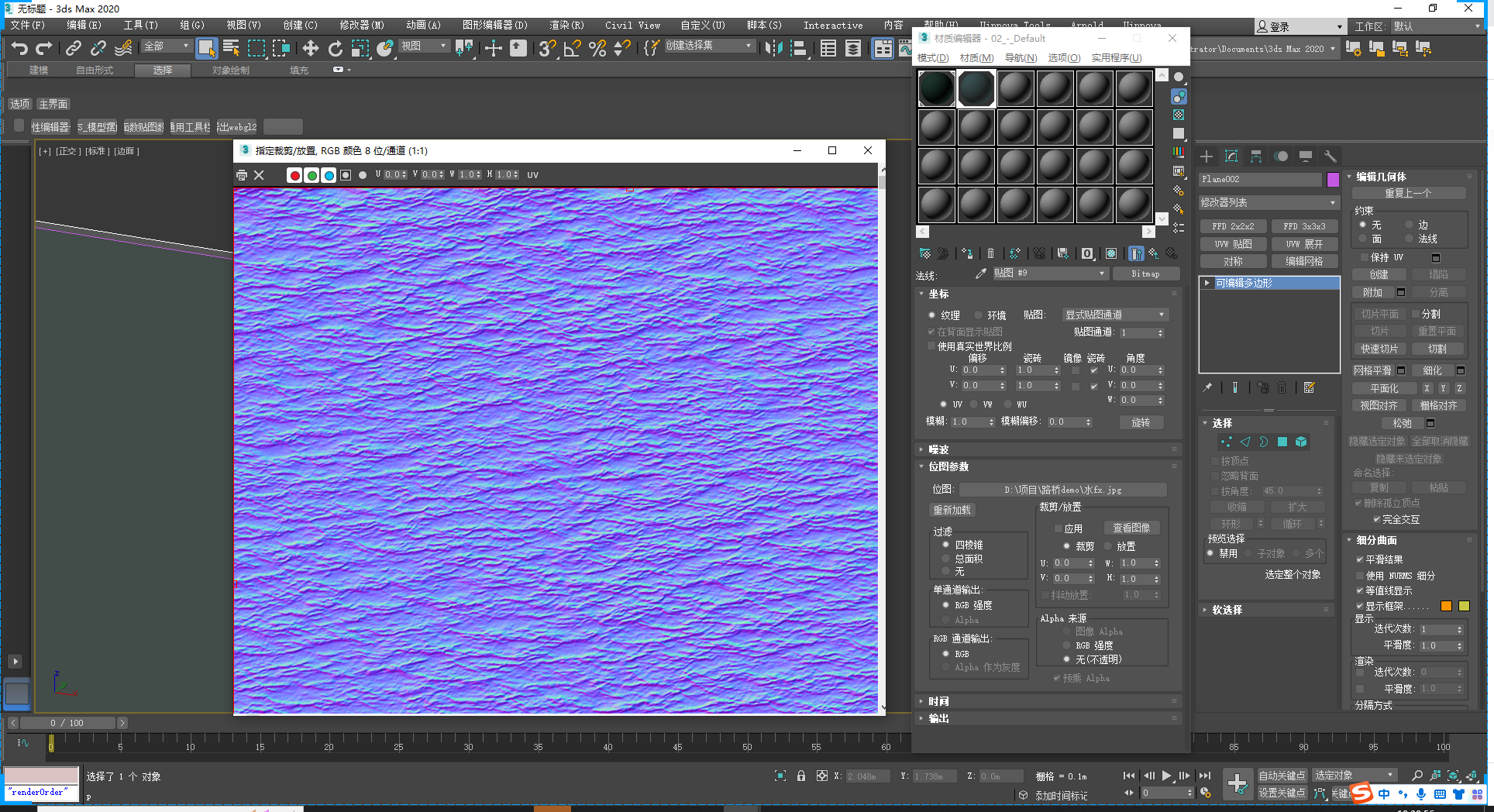Toggle the Percent Snap icon
This screenshot has width=1494, height=812.
click(x=597, y=49)
